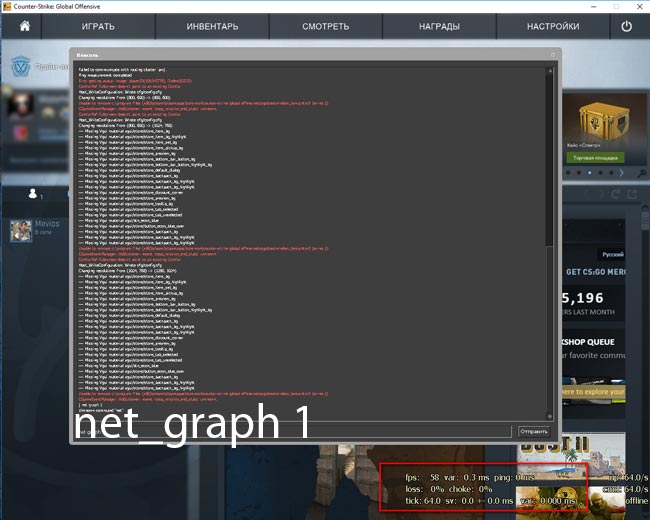Open the ИГРАТЬ menu
The image size is (650, 520).
(x=98, y=27)
